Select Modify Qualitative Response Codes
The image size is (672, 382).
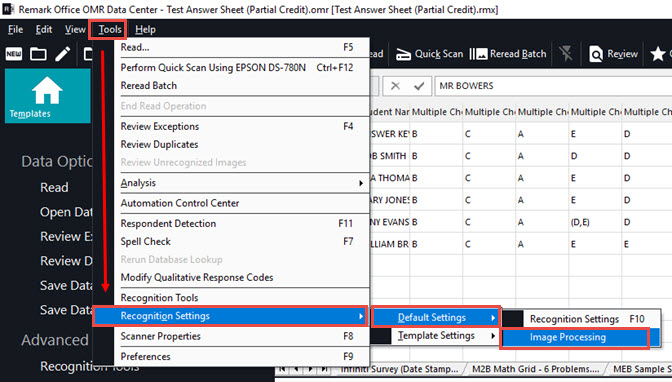click(241, 277)
